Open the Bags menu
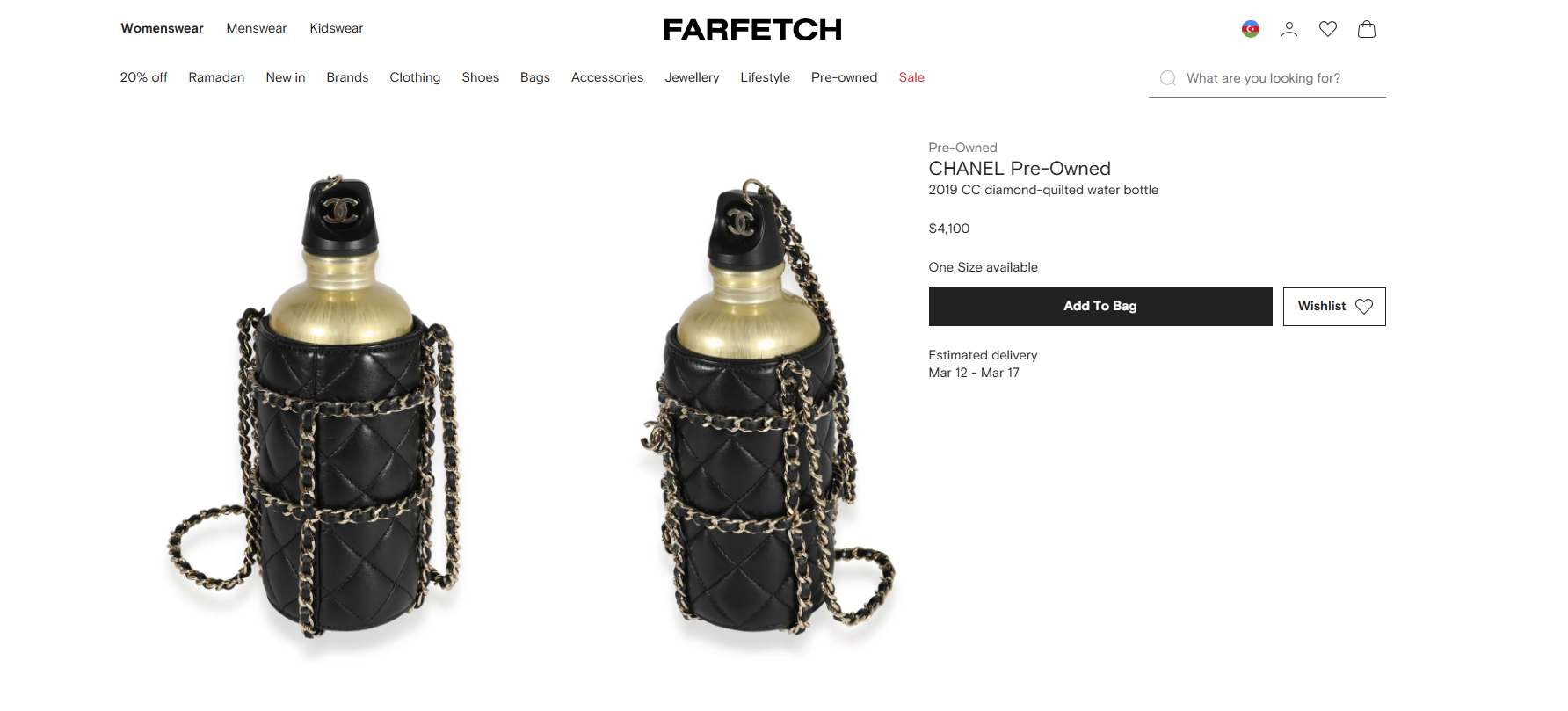Screen dimensions: 1568x711 coord(535,77)
